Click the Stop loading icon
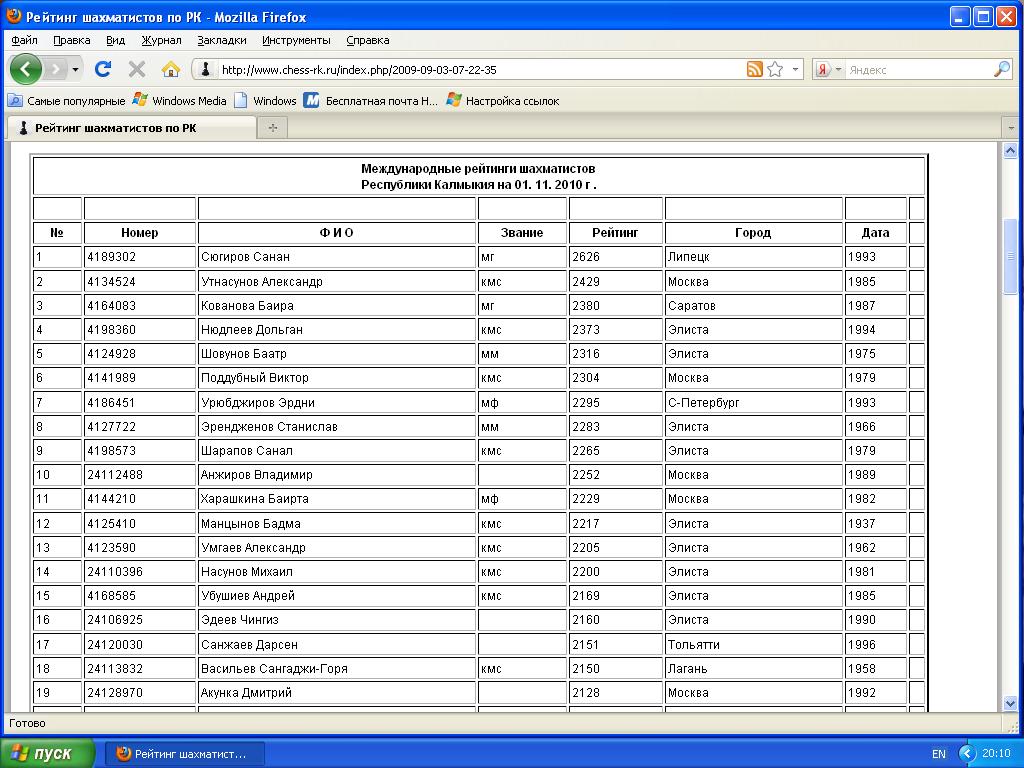This screenshot has width=1024, height=768. (x=137, y=69)
